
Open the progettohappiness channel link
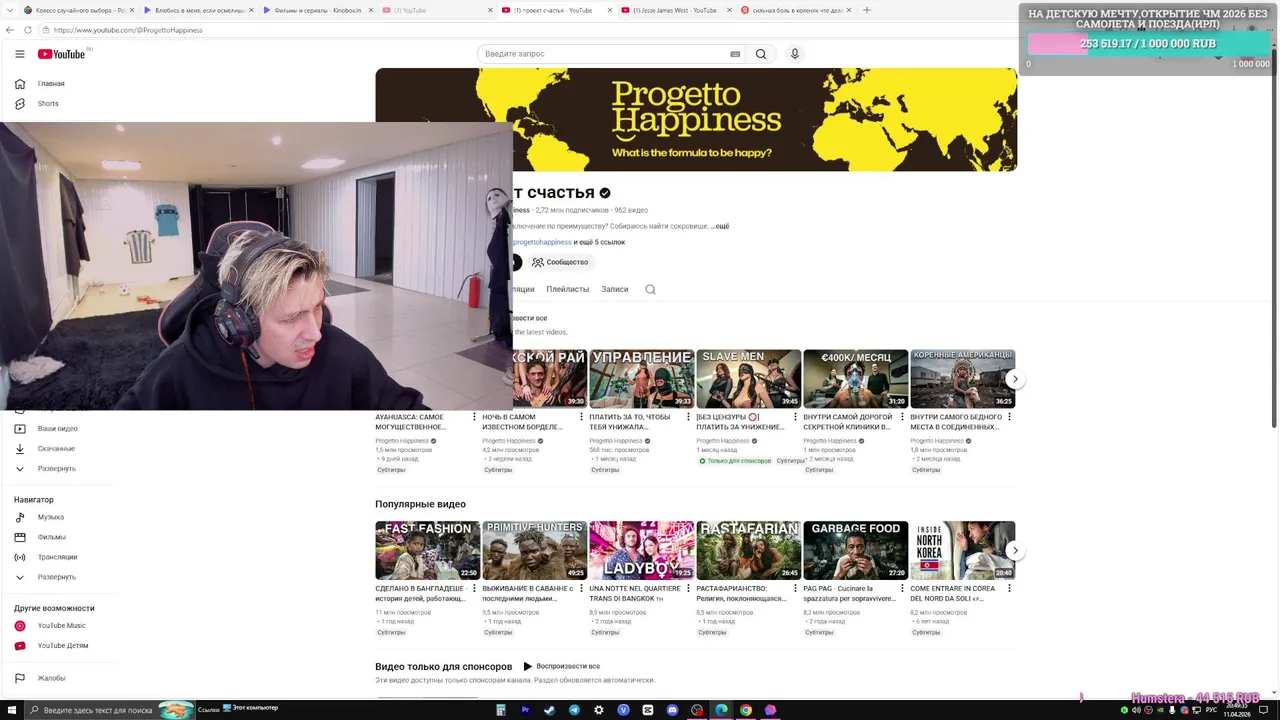click(542, 242)
